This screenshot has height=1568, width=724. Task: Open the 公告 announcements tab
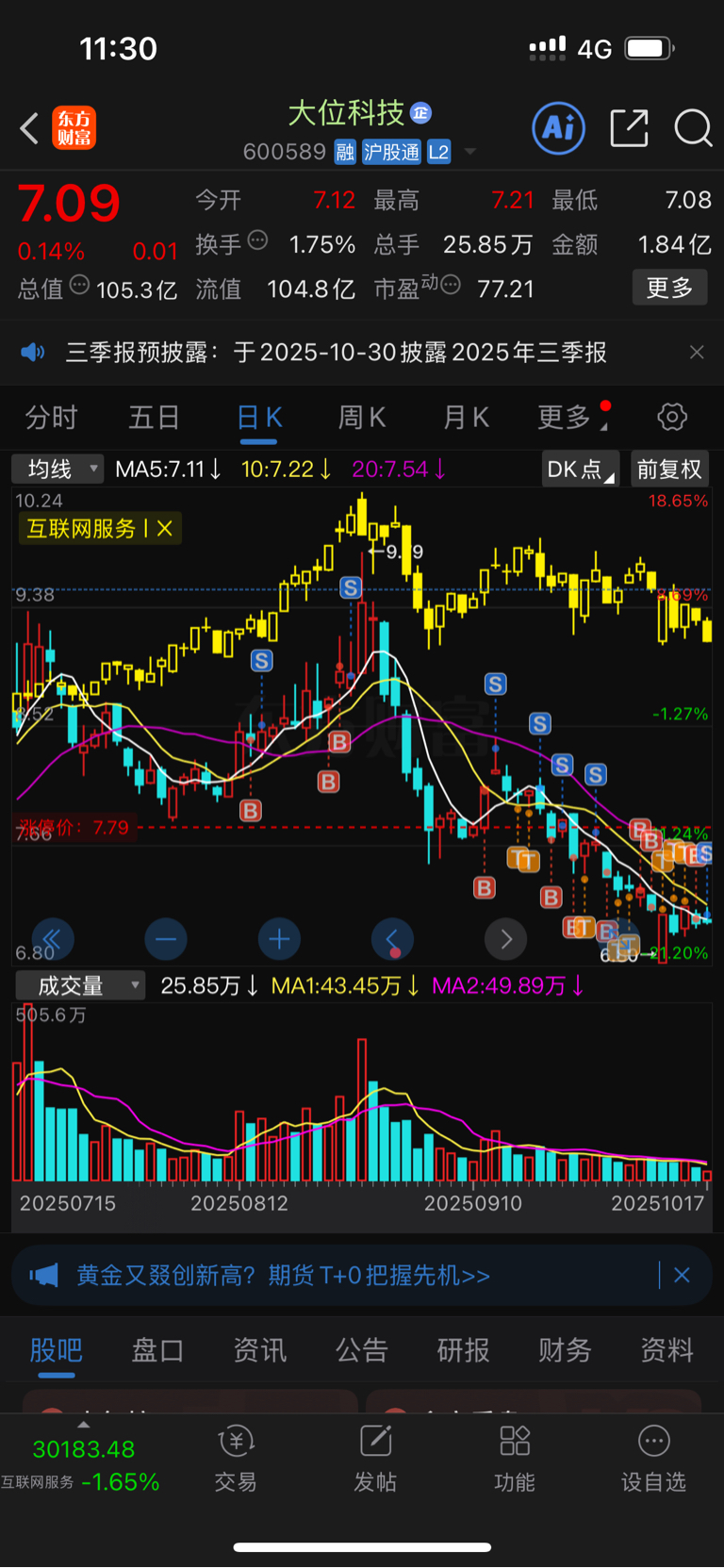(361, 1350)
